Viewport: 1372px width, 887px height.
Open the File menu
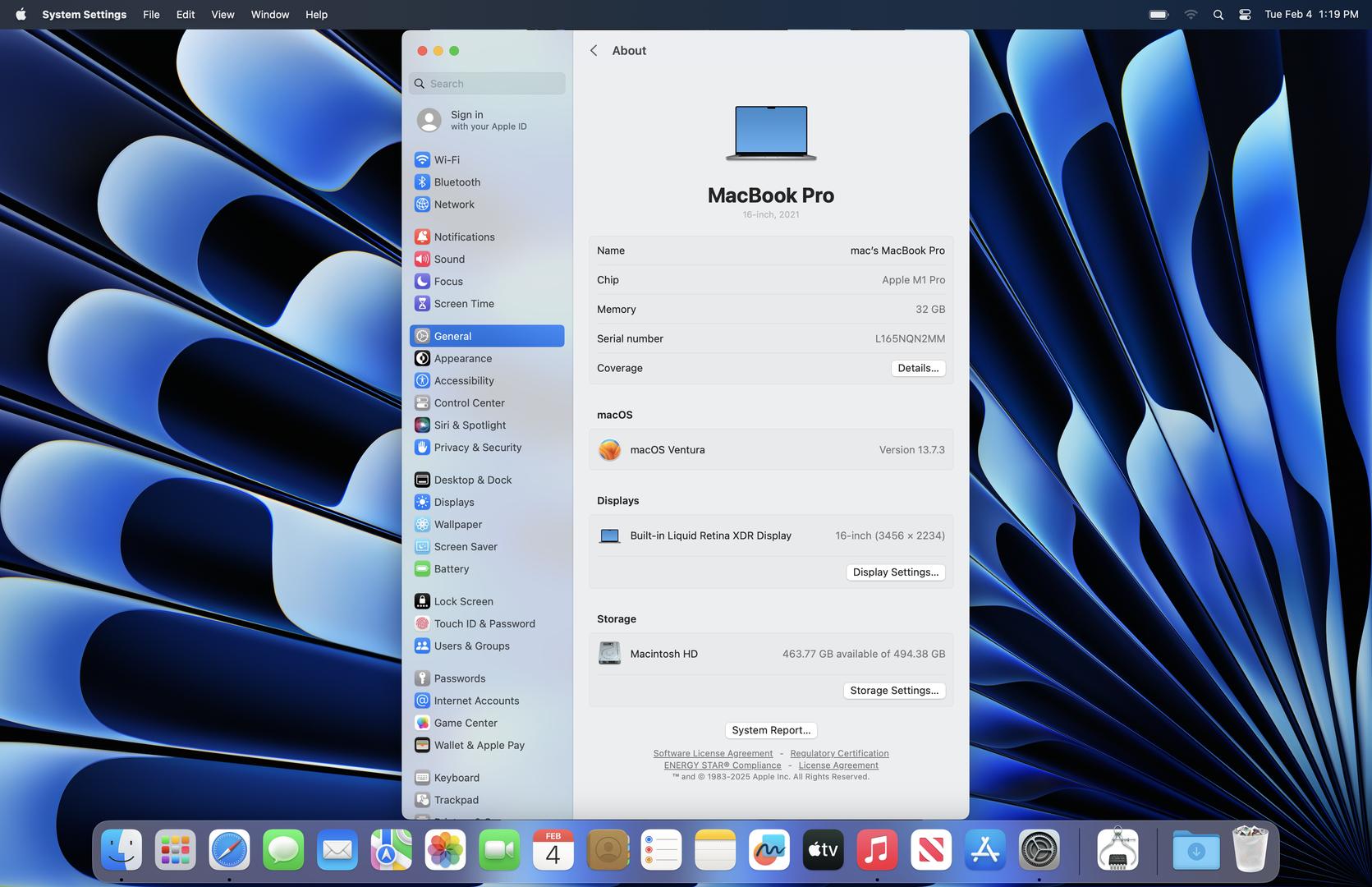151,14
